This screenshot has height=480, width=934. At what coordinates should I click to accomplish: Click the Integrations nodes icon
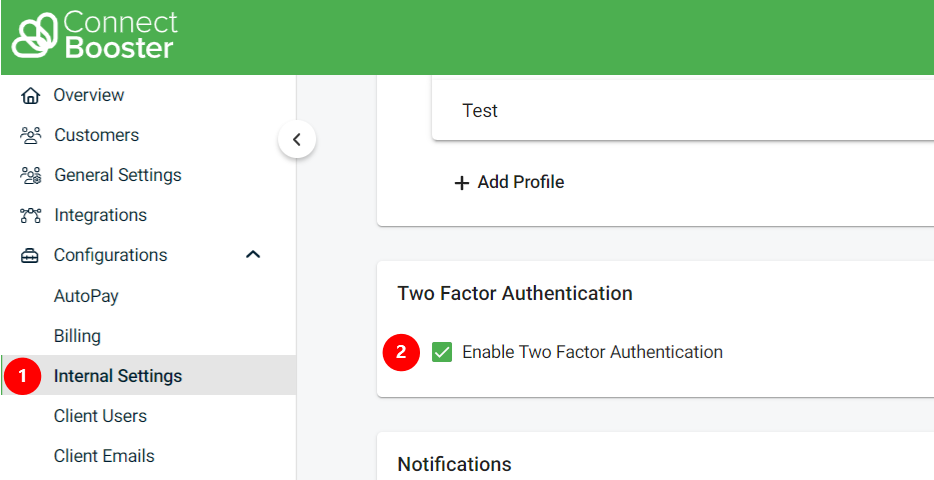coord(31,216)
